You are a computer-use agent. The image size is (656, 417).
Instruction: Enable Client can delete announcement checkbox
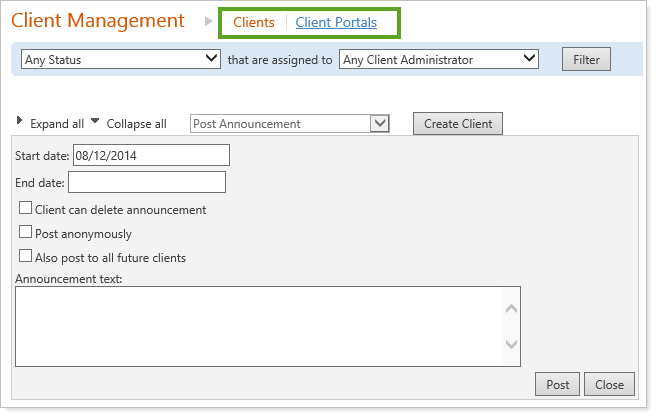tap(26, 209)
